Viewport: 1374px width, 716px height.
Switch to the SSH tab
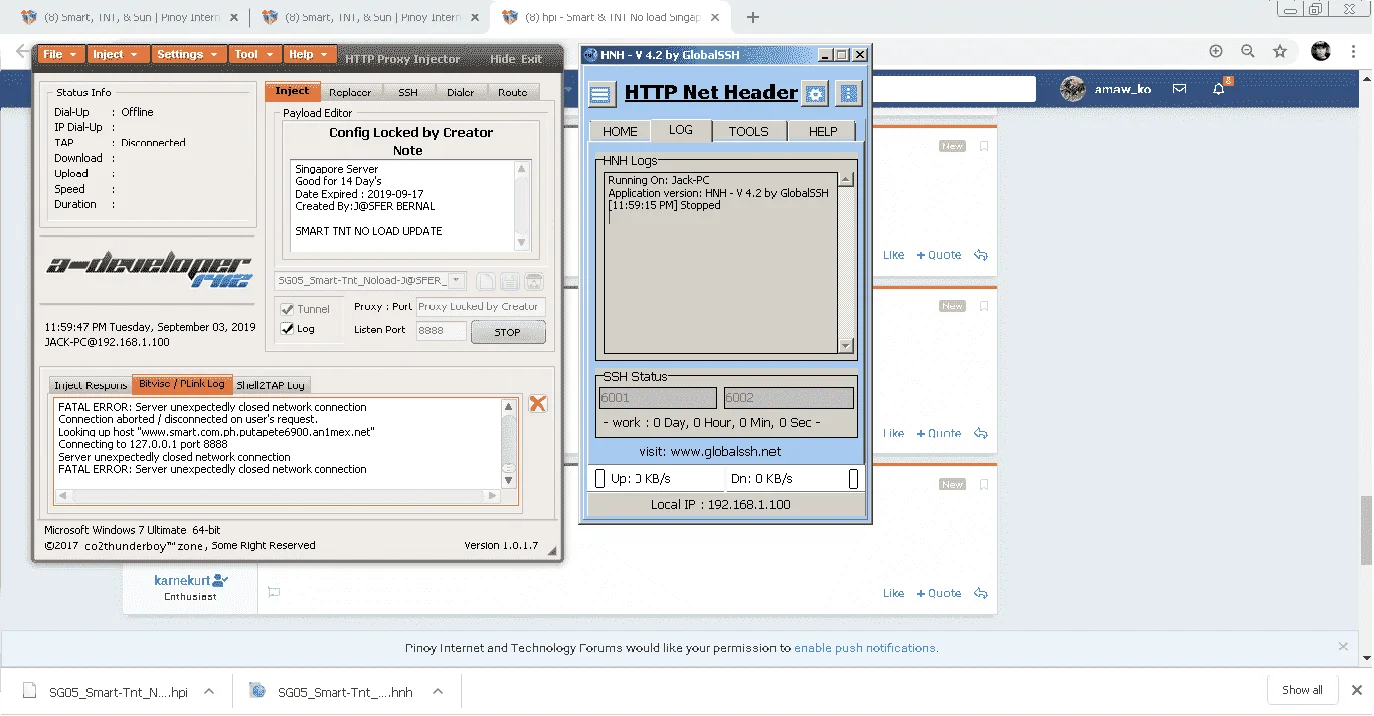408,92
